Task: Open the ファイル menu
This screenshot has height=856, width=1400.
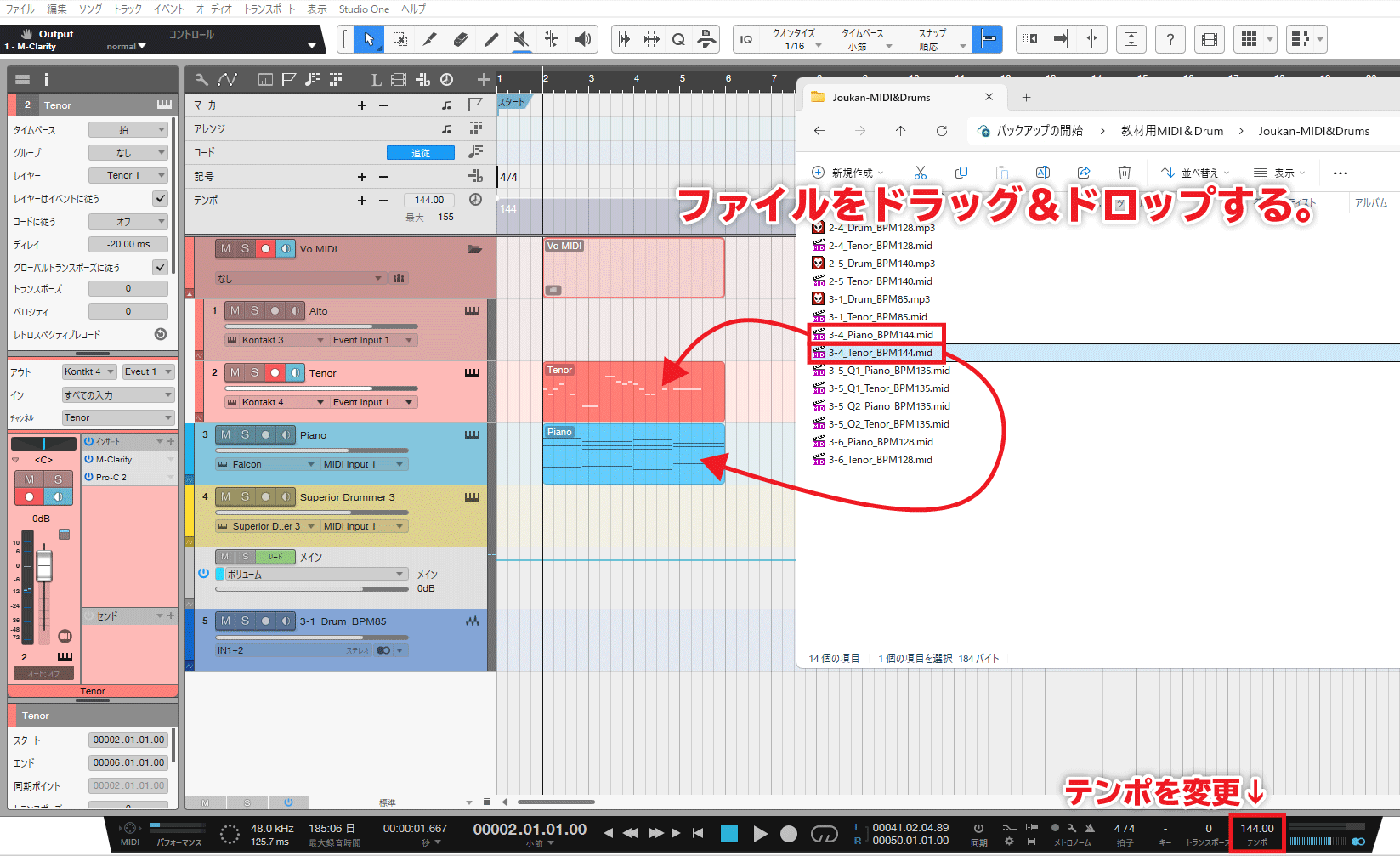Action: tap(20, 9)
